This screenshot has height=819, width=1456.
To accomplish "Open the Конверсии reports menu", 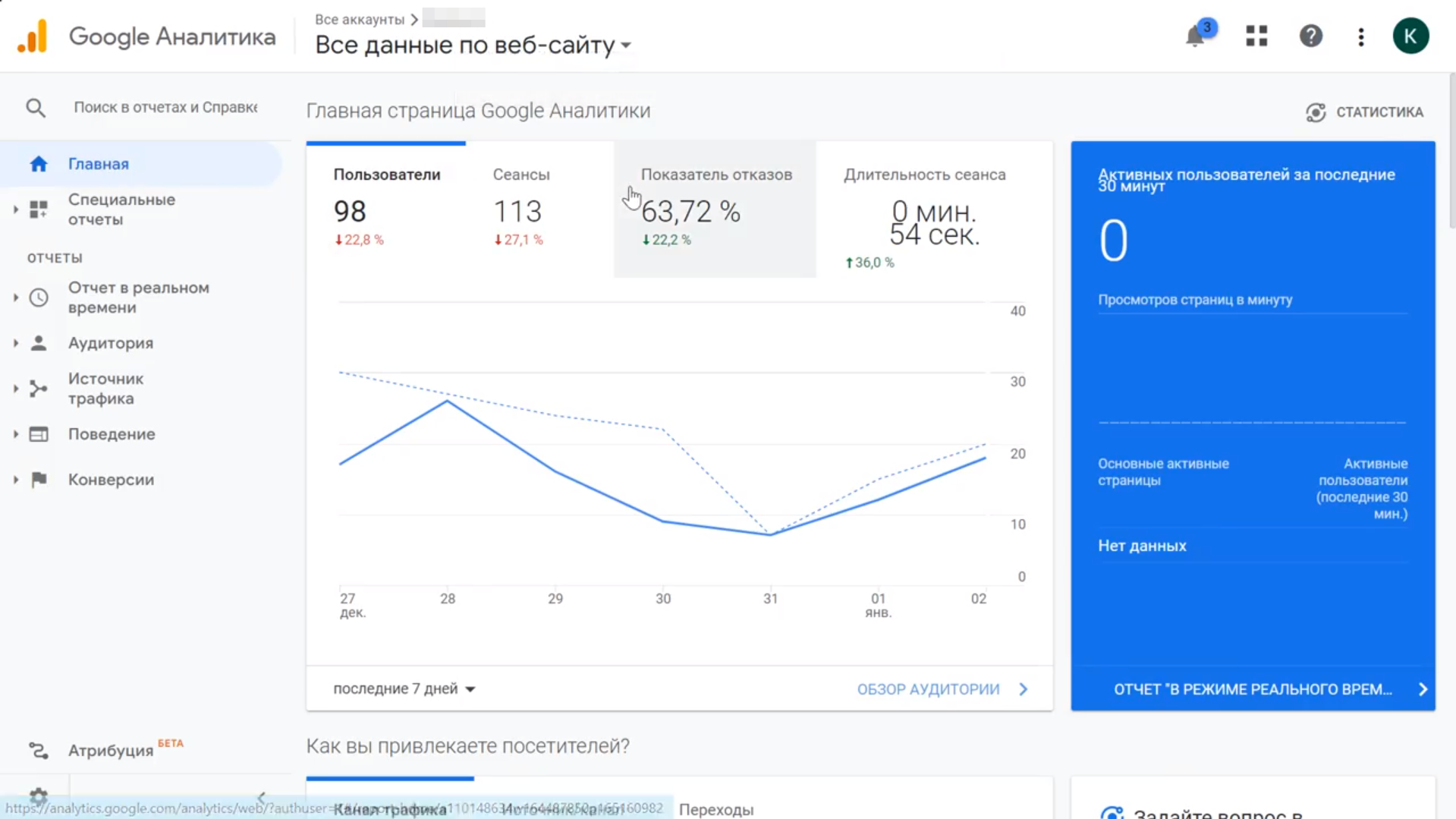I will click(111, 480).
